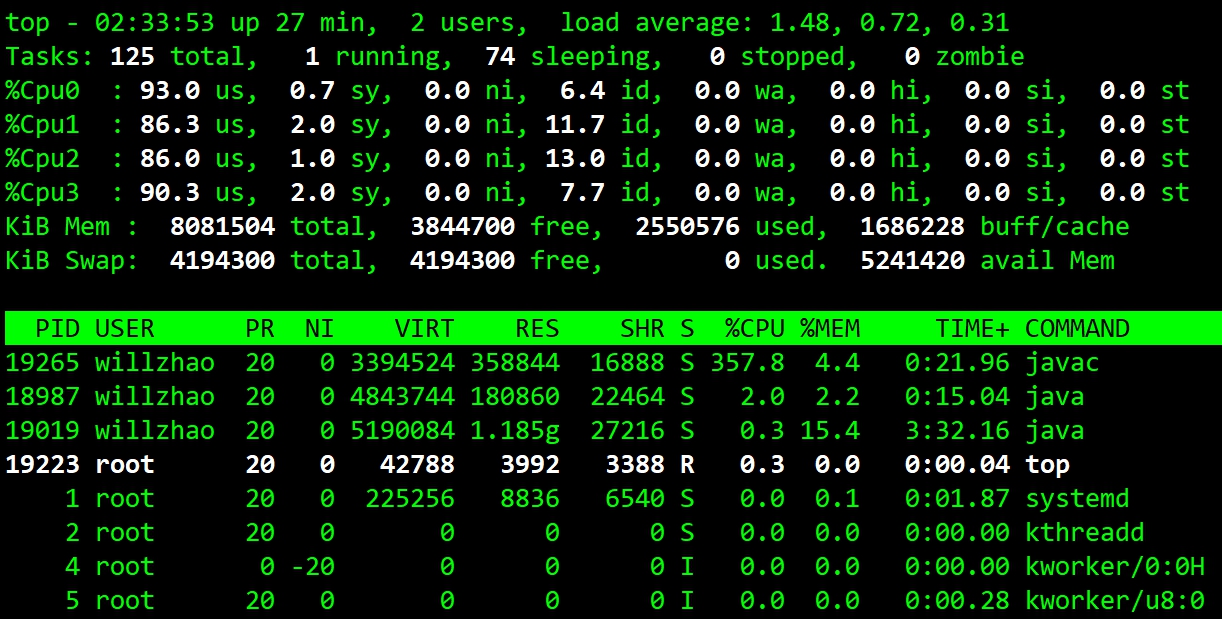Screen dimensions: 1222x619
Task: Click the 357.8 CPU usage value
Action: [748, 362]
